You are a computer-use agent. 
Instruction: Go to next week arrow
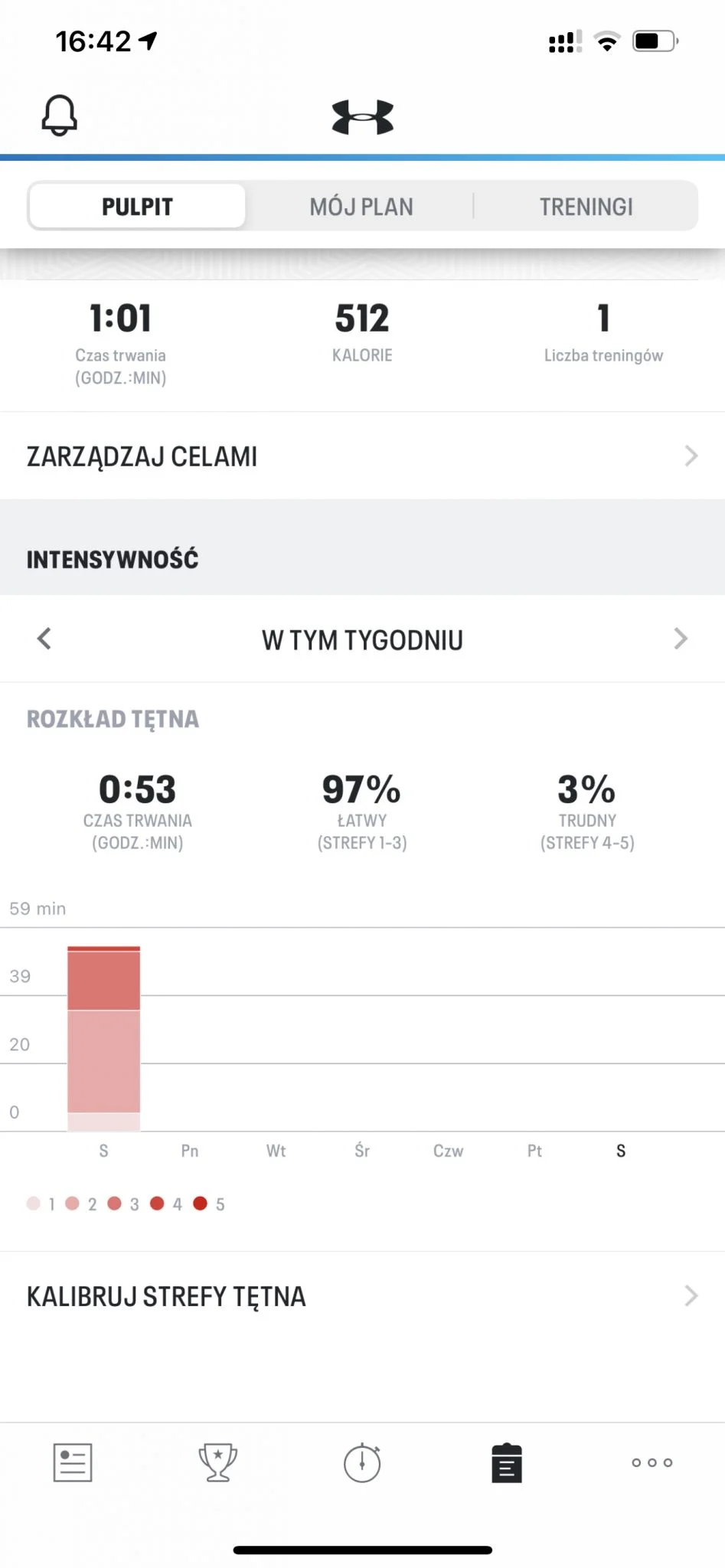pyautogui.click(x=680, y=639)
